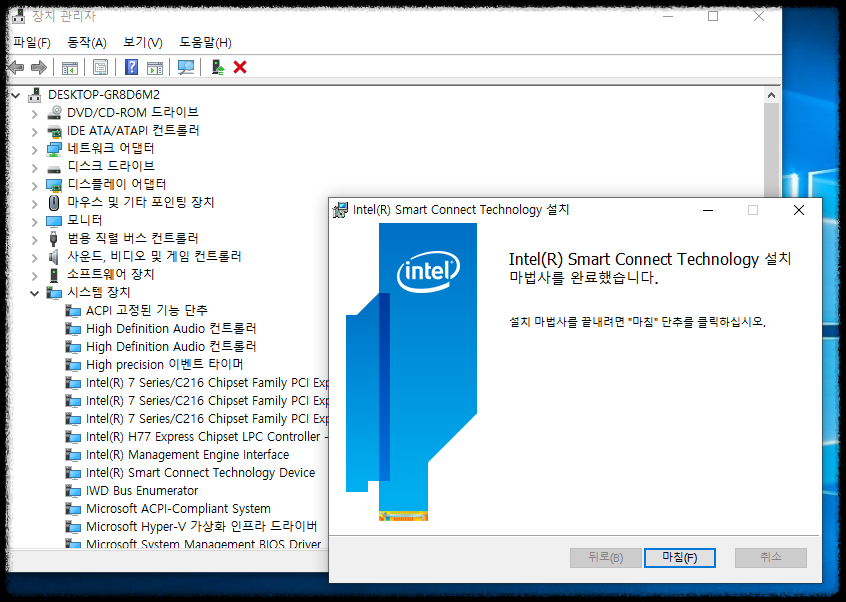Open the 동작(A) menu
This screenshot has height=602, width=846.
tap(86, 43)
